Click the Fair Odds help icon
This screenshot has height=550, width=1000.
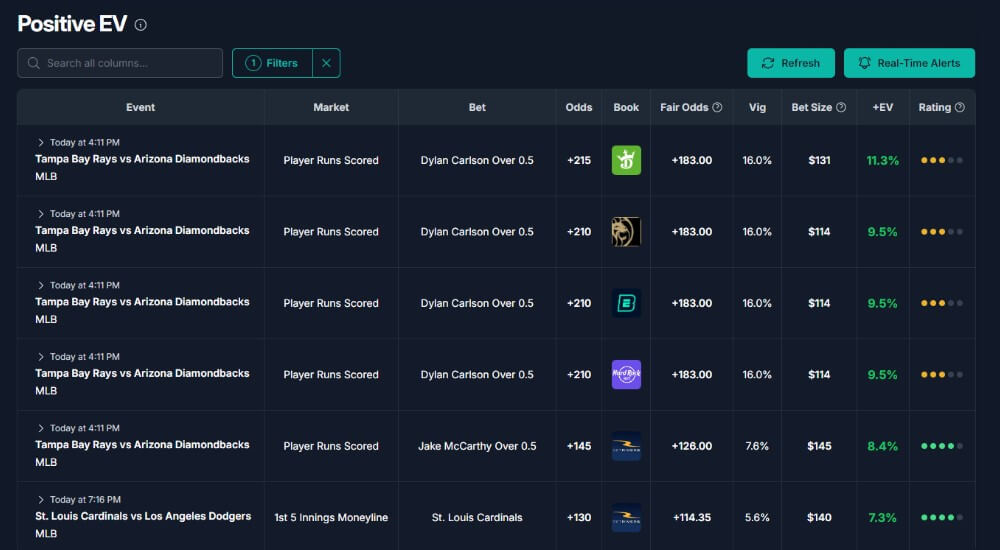click(717, 107)
